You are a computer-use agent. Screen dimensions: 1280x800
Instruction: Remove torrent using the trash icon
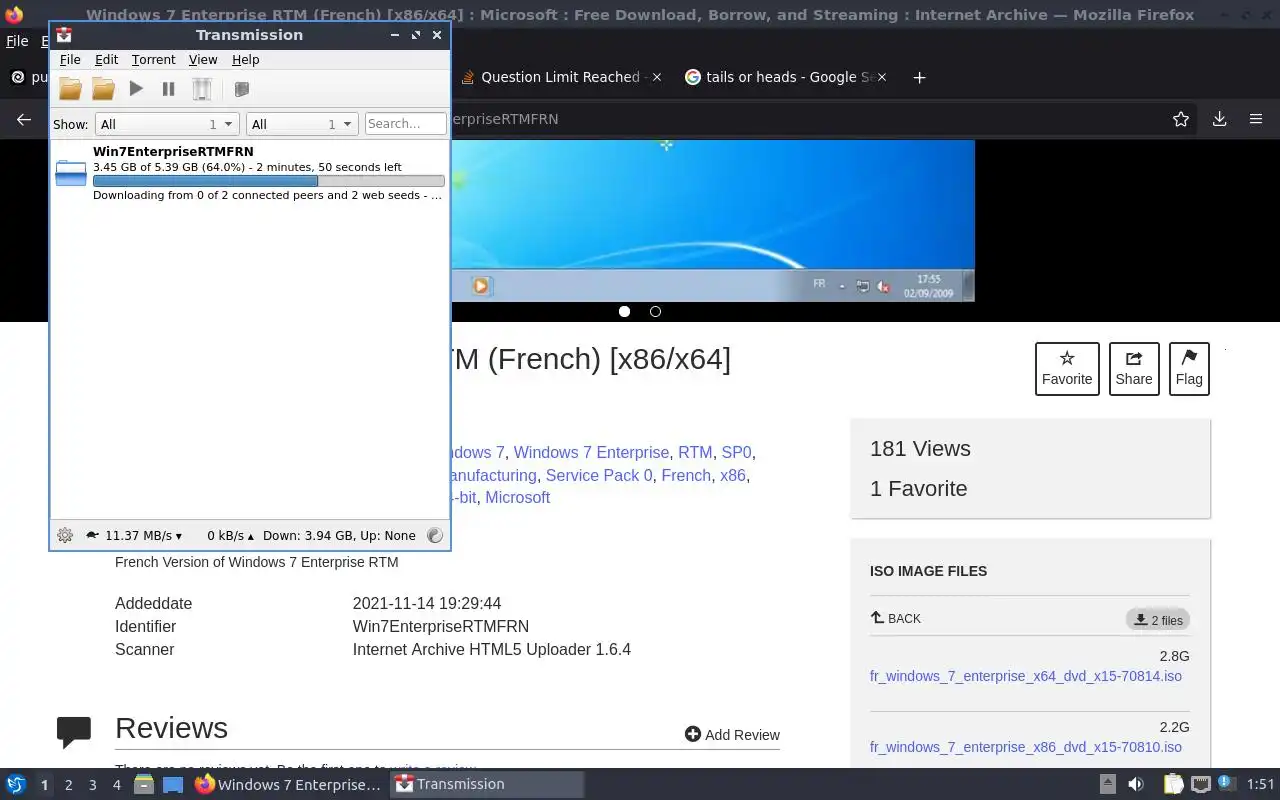(x=202, y=89)
